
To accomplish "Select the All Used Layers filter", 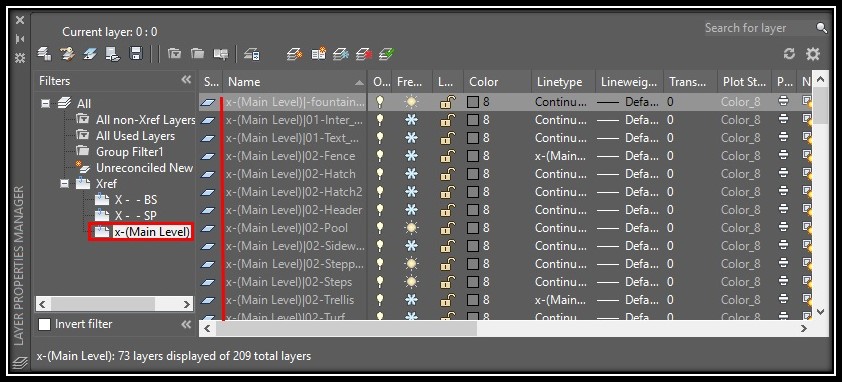I will tap(135, 136).
